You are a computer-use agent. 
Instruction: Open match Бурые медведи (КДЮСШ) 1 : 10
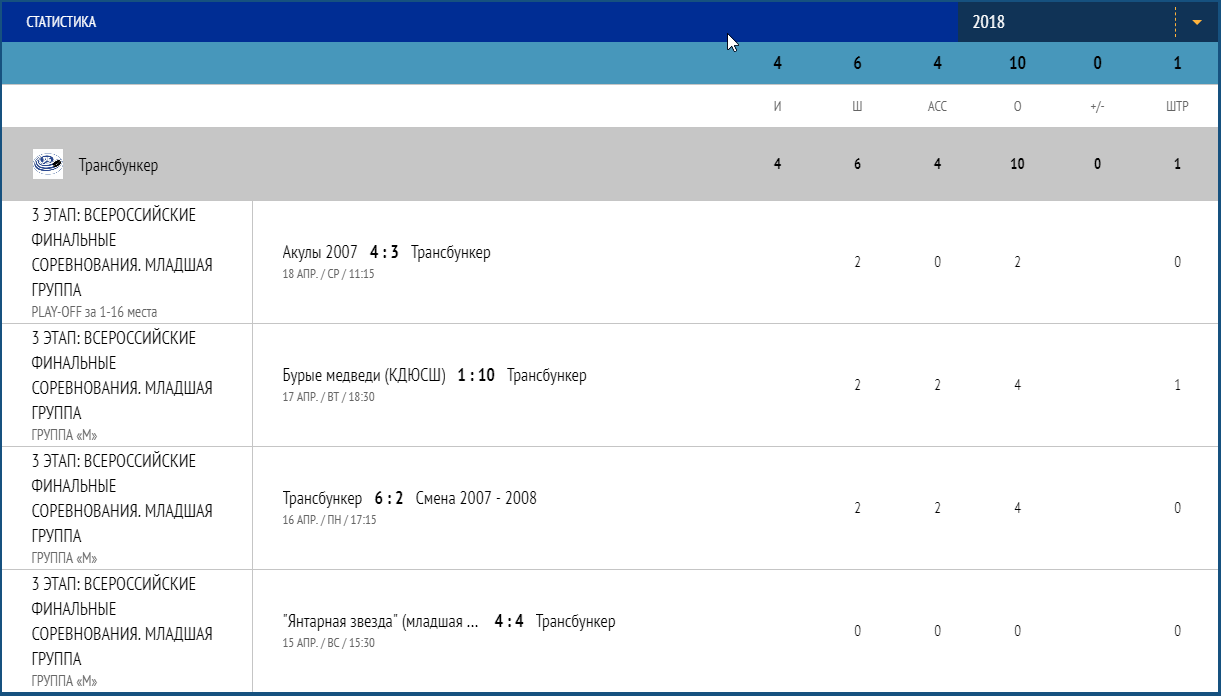[435, 376]
